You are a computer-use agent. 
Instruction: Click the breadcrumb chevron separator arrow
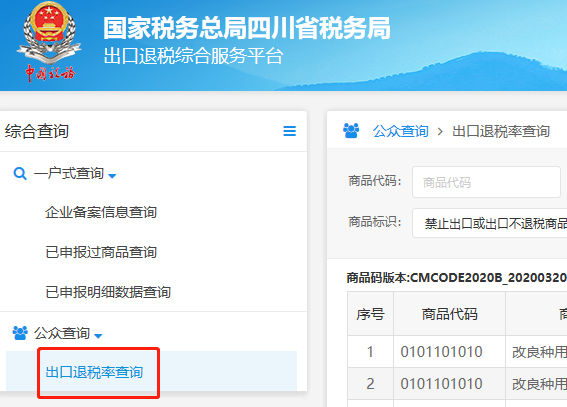click(x=440, y=131)
